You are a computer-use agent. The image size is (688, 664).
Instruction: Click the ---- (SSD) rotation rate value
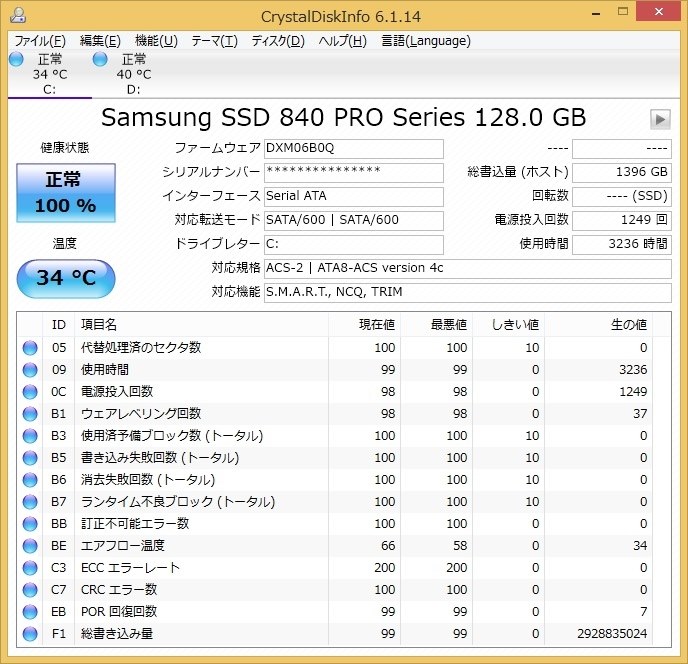(x=622, y=197)
